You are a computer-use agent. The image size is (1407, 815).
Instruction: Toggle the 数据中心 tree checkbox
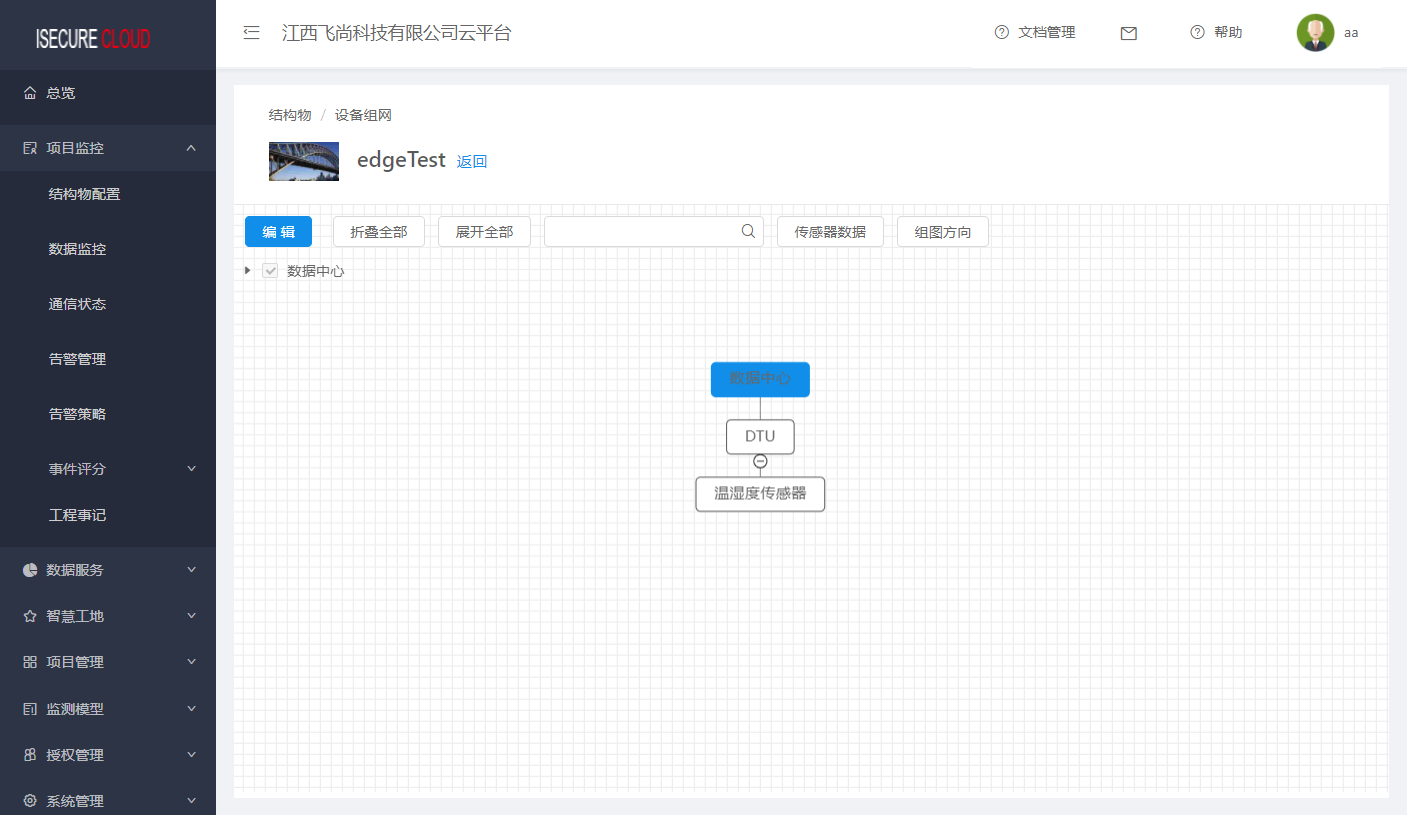point(270,271)
